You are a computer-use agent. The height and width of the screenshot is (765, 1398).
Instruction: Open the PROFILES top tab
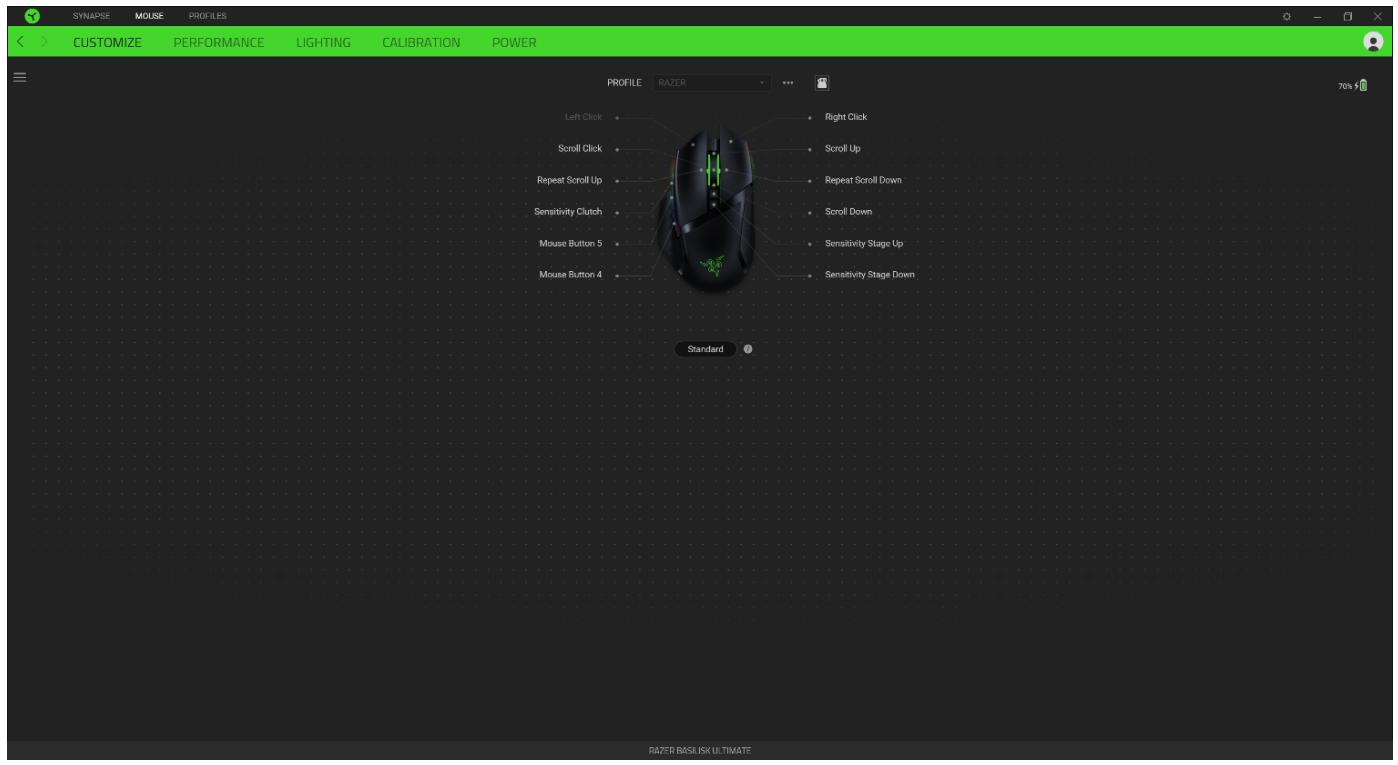pyautogui.click(x=208, y=16)
